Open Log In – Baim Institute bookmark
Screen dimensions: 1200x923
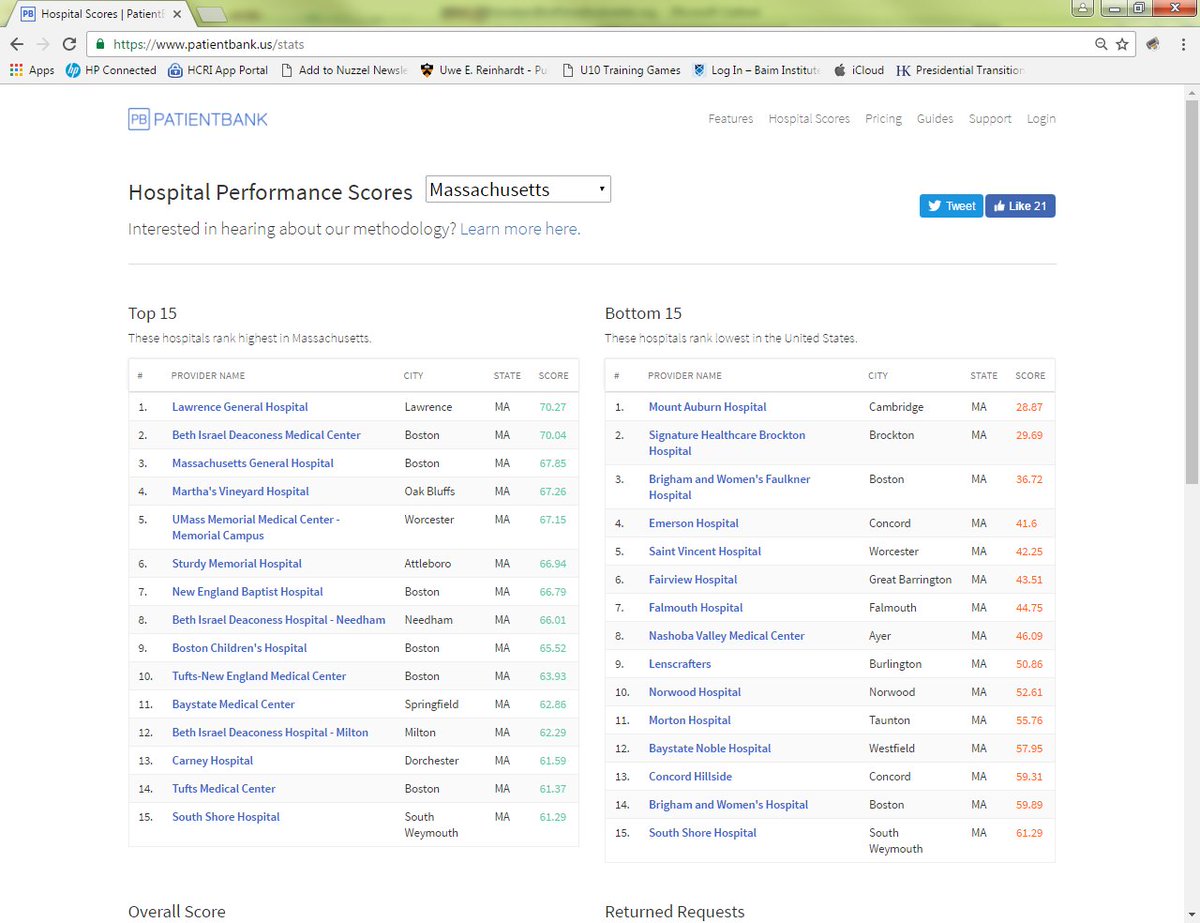[x=756, y=70]
